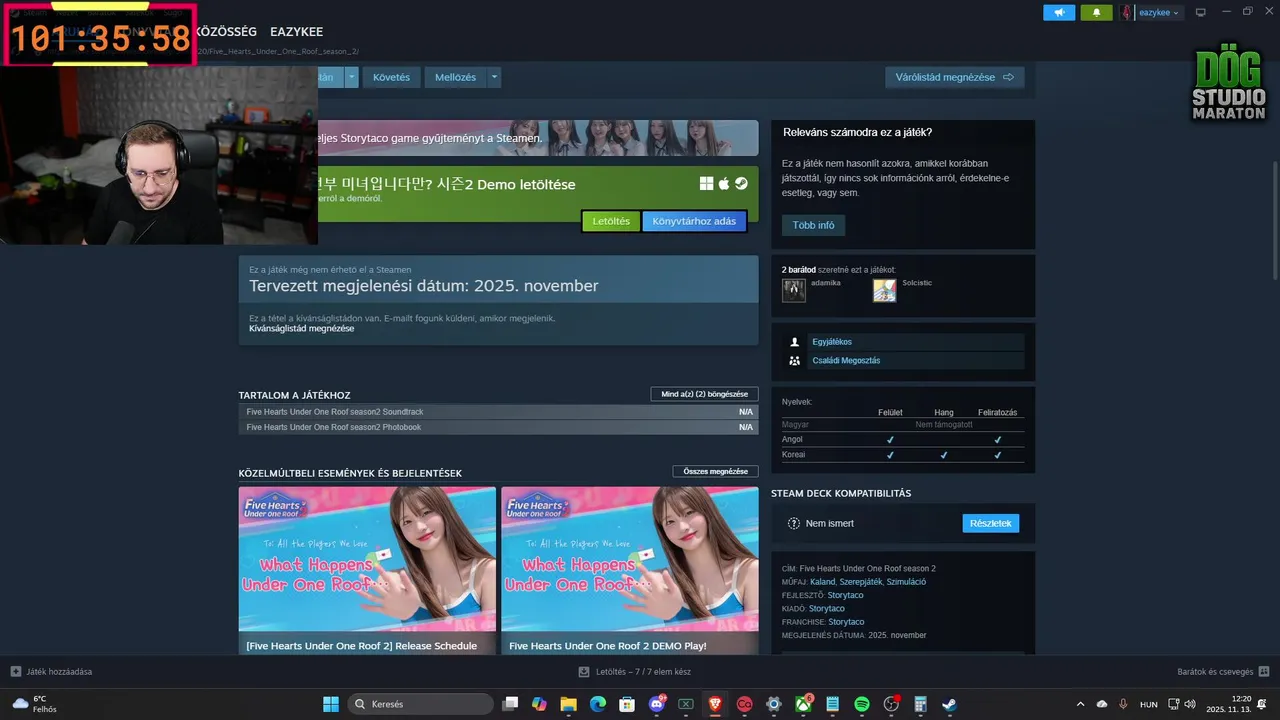
Task: Open friend adamika's avatar
Action: 794,290
